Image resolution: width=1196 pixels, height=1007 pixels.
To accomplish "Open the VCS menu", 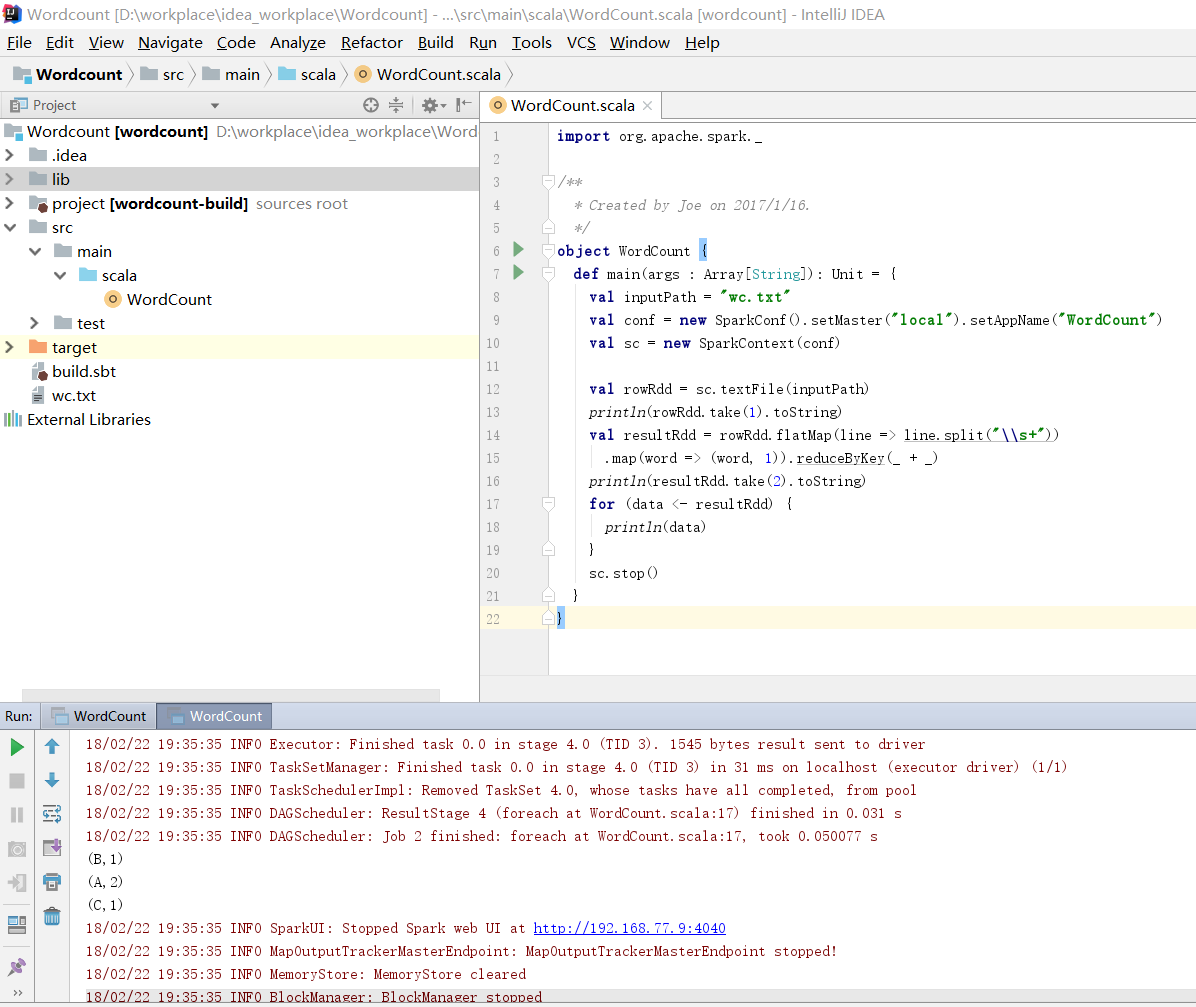I will point(581,43).
